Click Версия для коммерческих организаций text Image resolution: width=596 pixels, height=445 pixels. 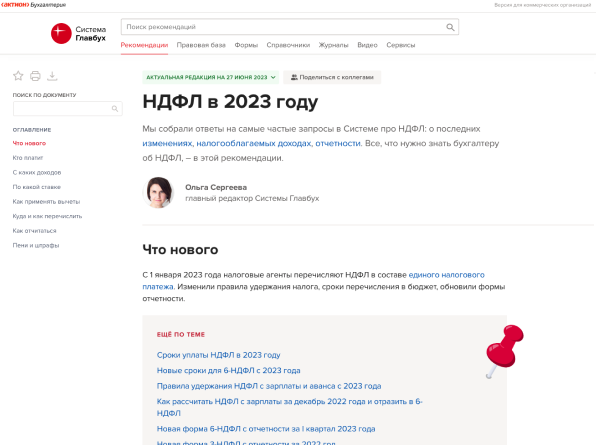542,5
